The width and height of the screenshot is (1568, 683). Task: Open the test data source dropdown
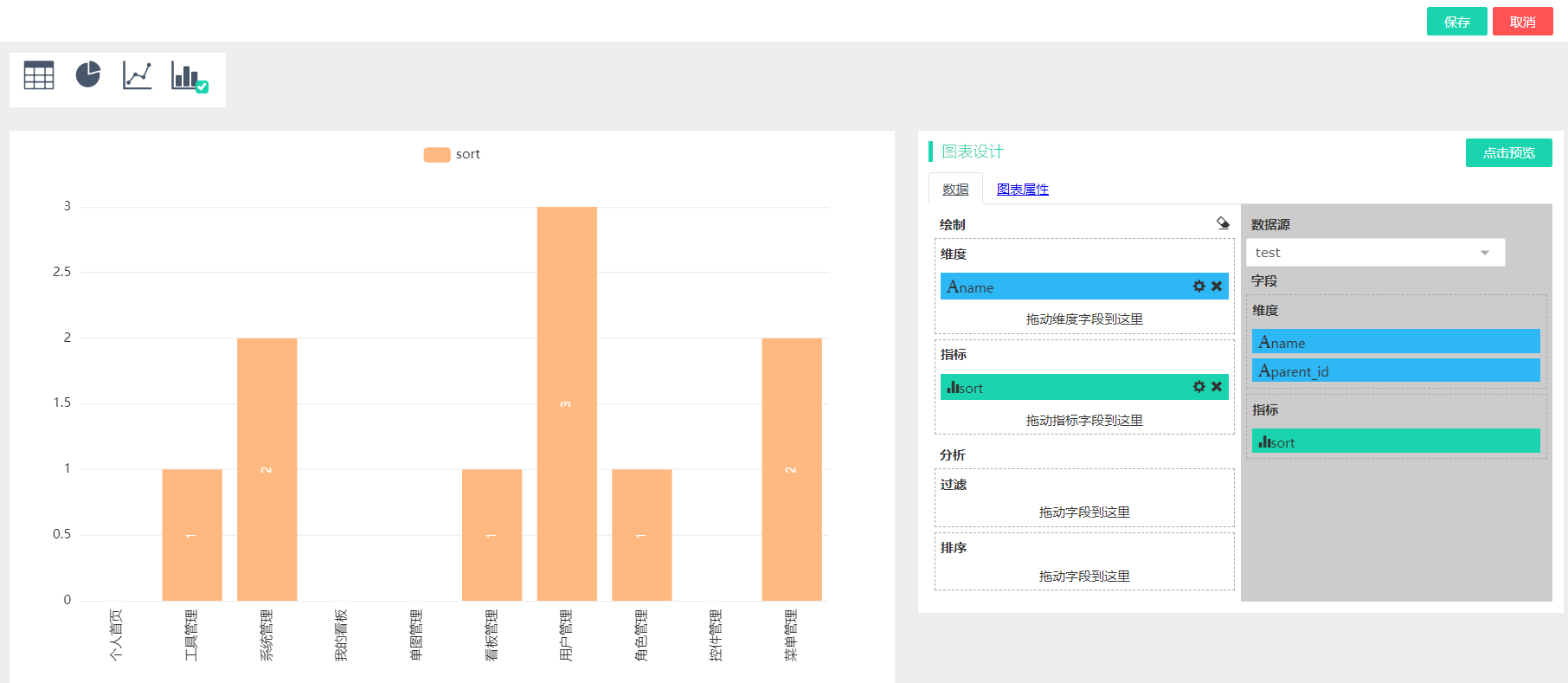tap(1376, 253)
